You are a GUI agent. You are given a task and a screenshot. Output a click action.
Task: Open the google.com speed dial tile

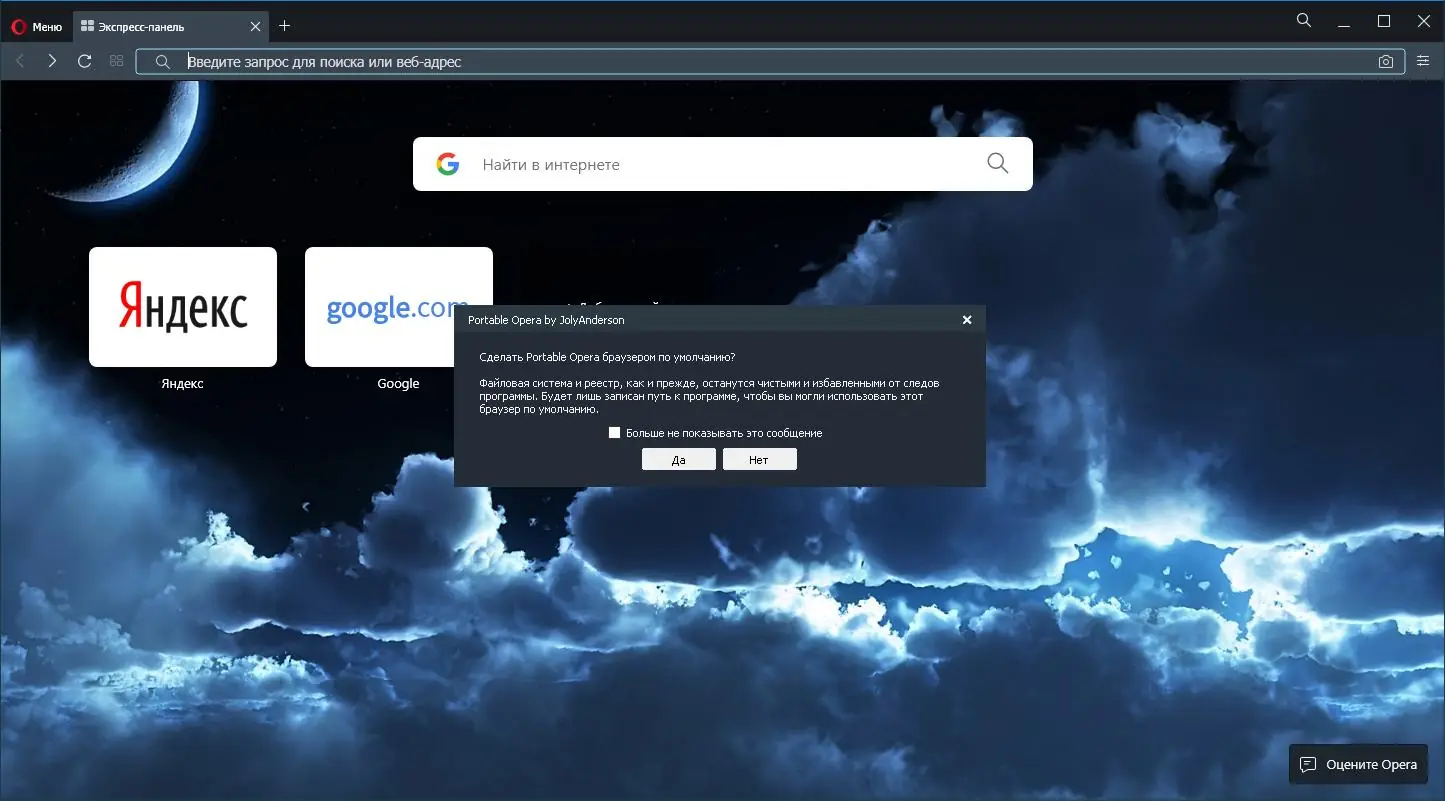coord(398,307)
